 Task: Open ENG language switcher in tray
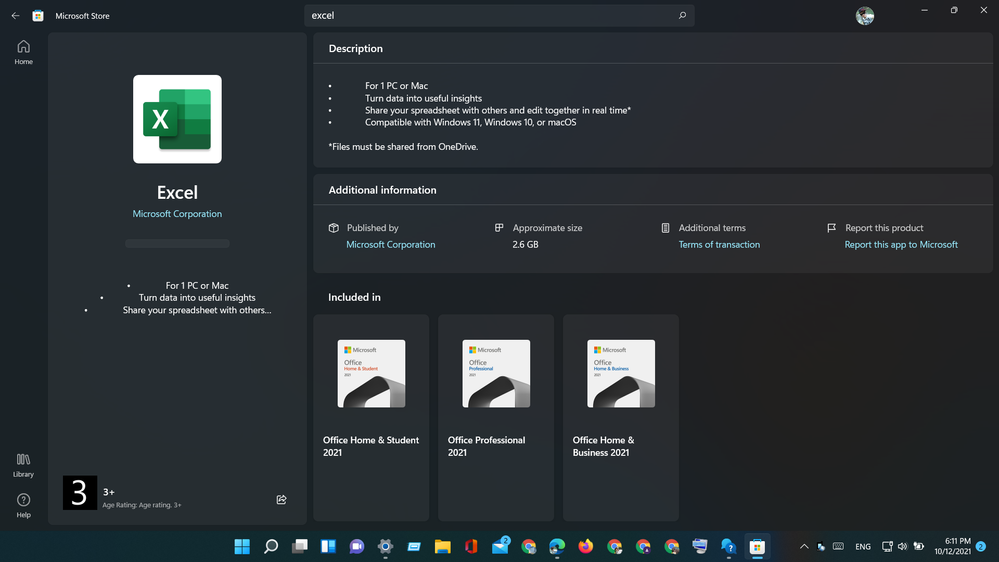pos(863,547)
